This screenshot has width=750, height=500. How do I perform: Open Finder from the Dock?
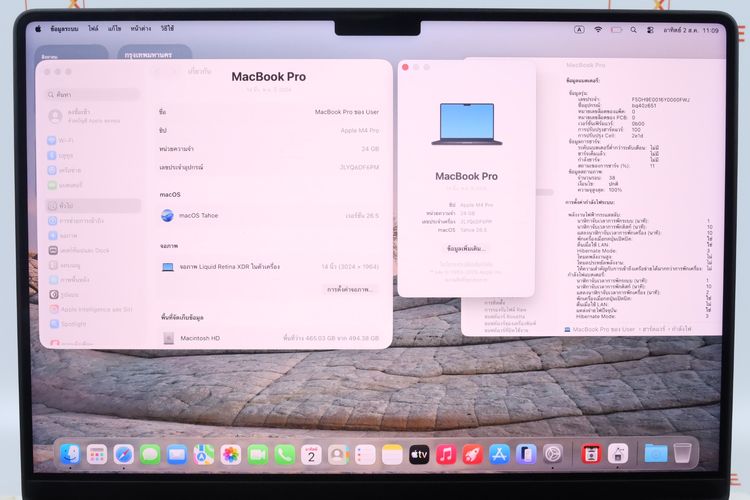(70, 454)
